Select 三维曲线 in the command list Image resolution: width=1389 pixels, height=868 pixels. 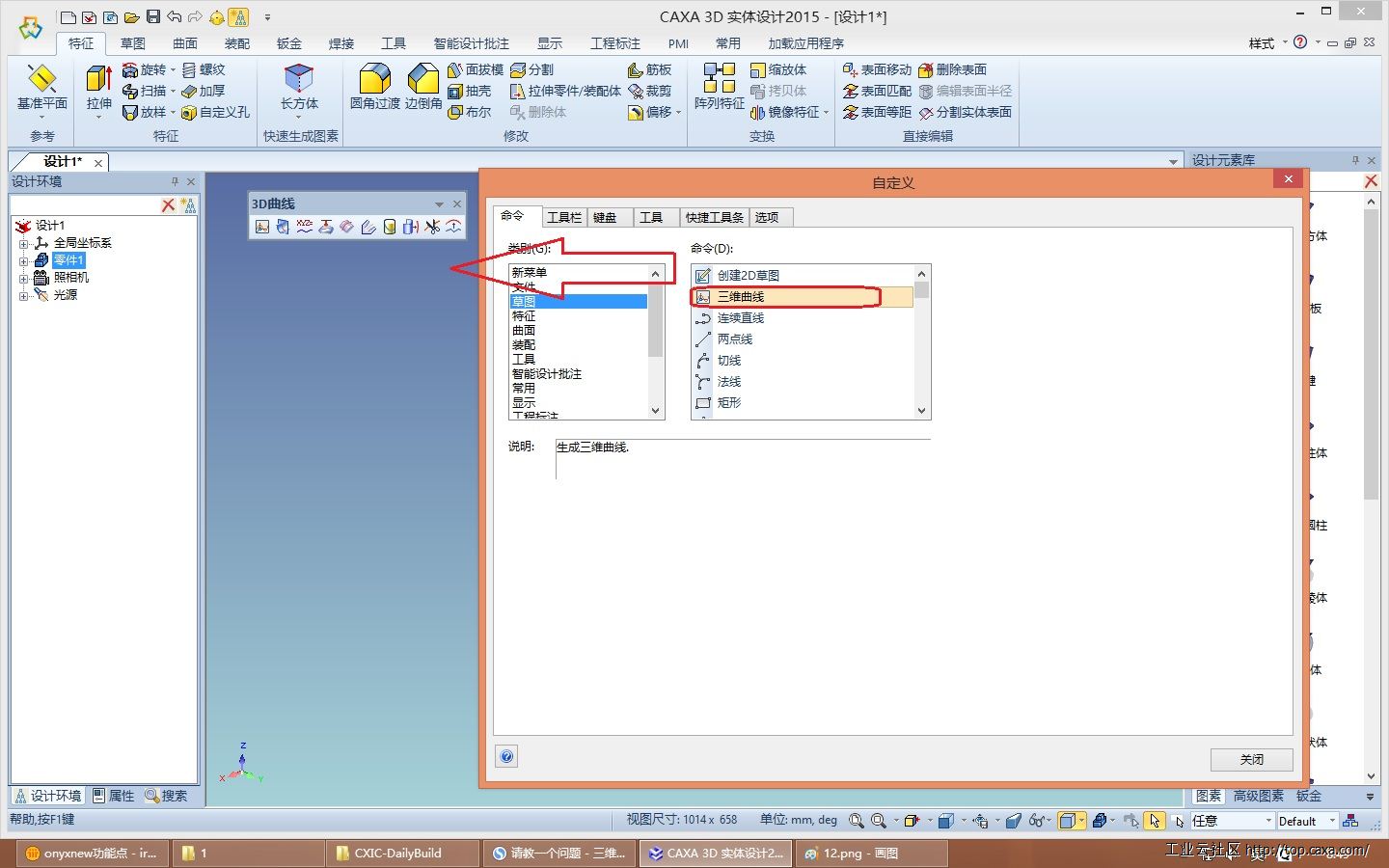(803, 296)
